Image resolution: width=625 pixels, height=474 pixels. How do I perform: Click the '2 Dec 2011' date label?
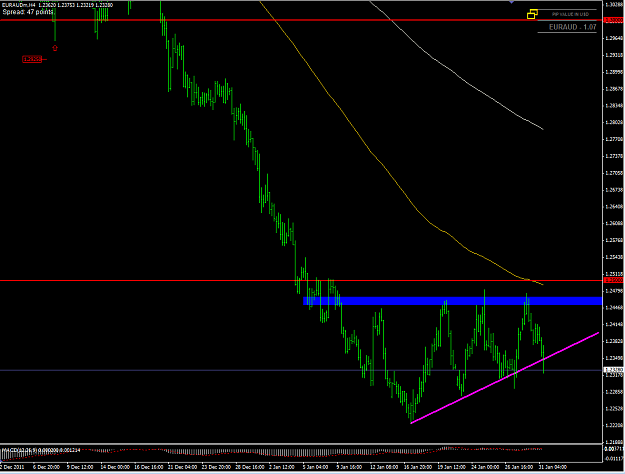12,467
